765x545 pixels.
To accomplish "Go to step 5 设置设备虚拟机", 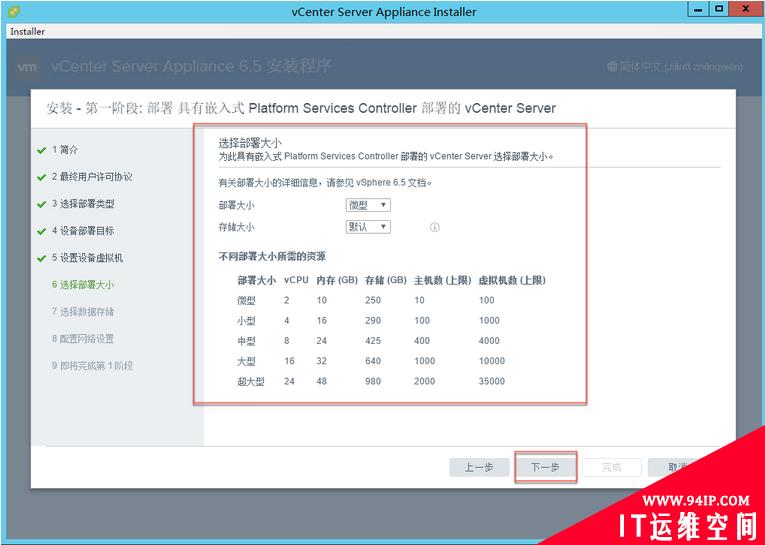I will [x=87, y=258].
